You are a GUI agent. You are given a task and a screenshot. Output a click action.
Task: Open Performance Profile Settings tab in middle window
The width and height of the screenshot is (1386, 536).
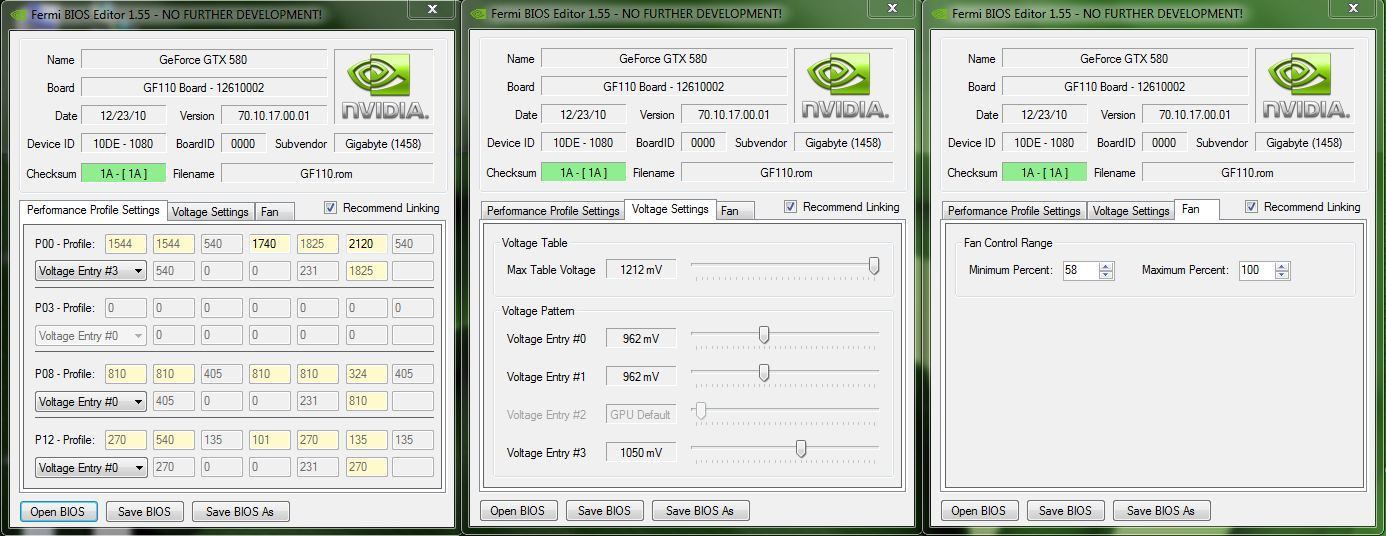553,211
